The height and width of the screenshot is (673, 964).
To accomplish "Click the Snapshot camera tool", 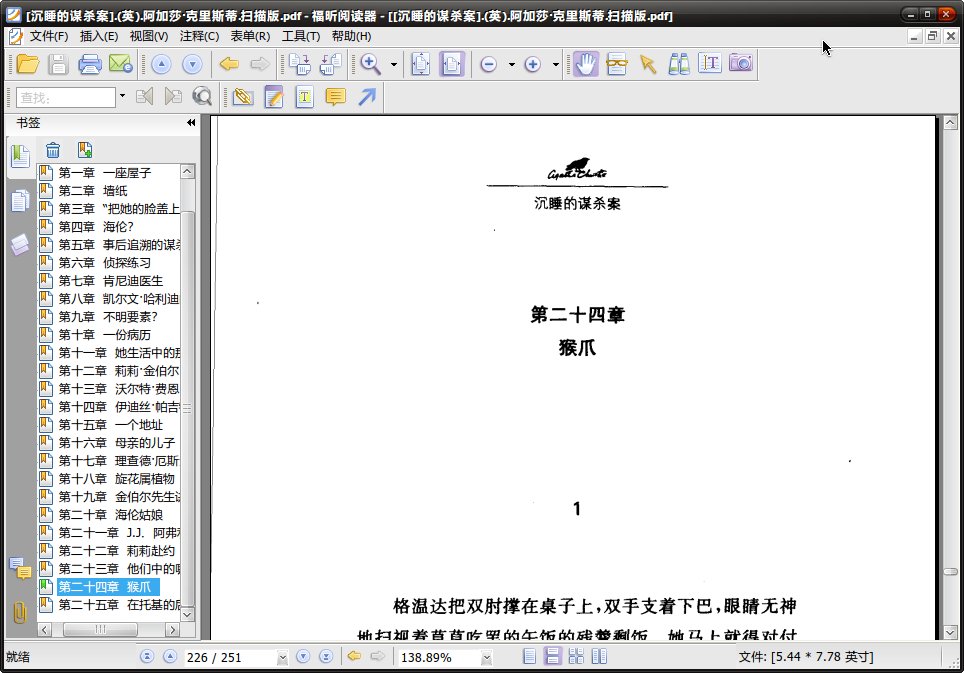I will coord(741,64).
